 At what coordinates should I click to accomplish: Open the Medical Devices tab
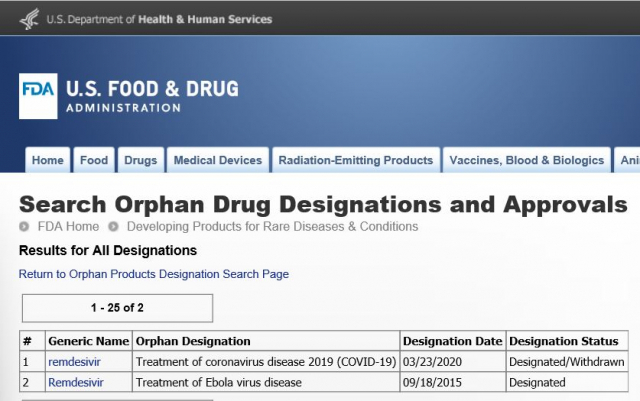[218, 160]
